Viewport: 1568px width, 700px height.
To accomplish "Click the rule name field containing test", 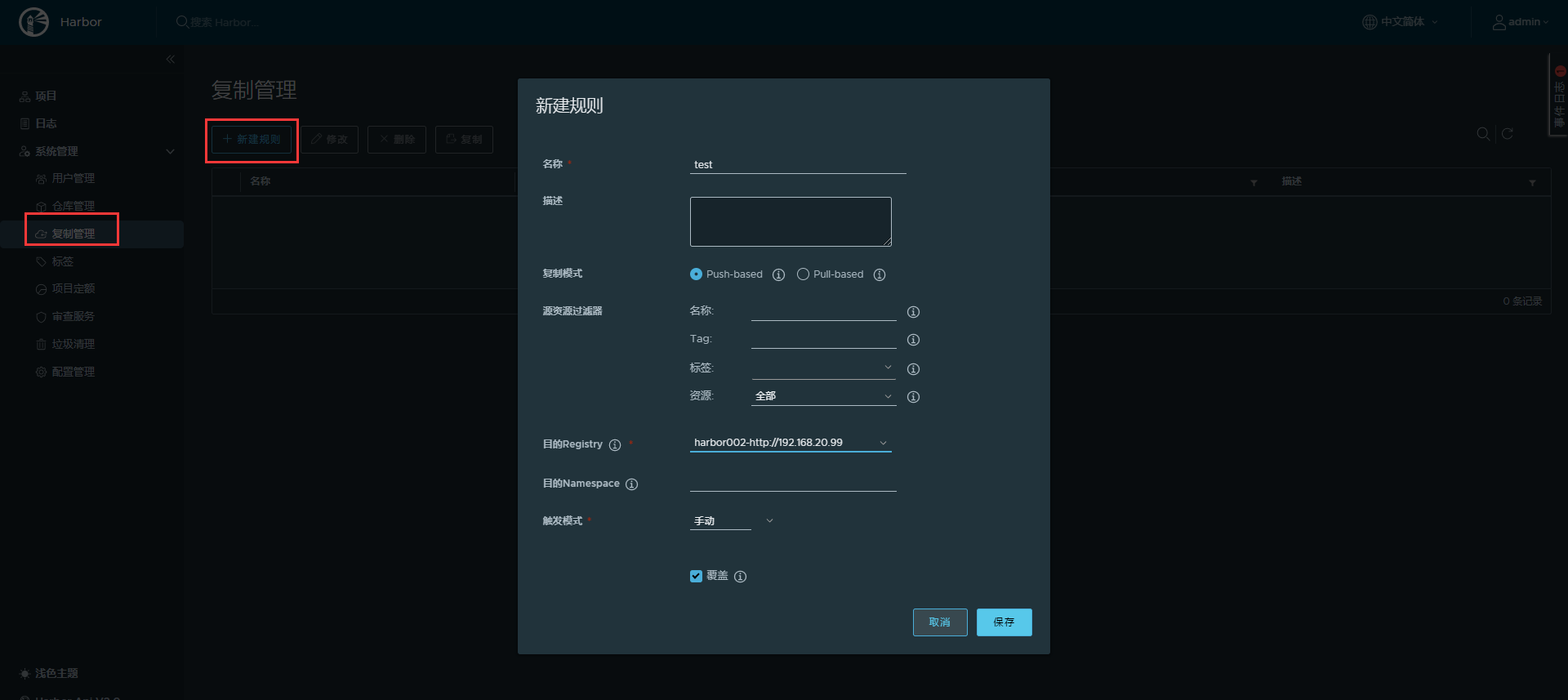I will coord(798,164).
